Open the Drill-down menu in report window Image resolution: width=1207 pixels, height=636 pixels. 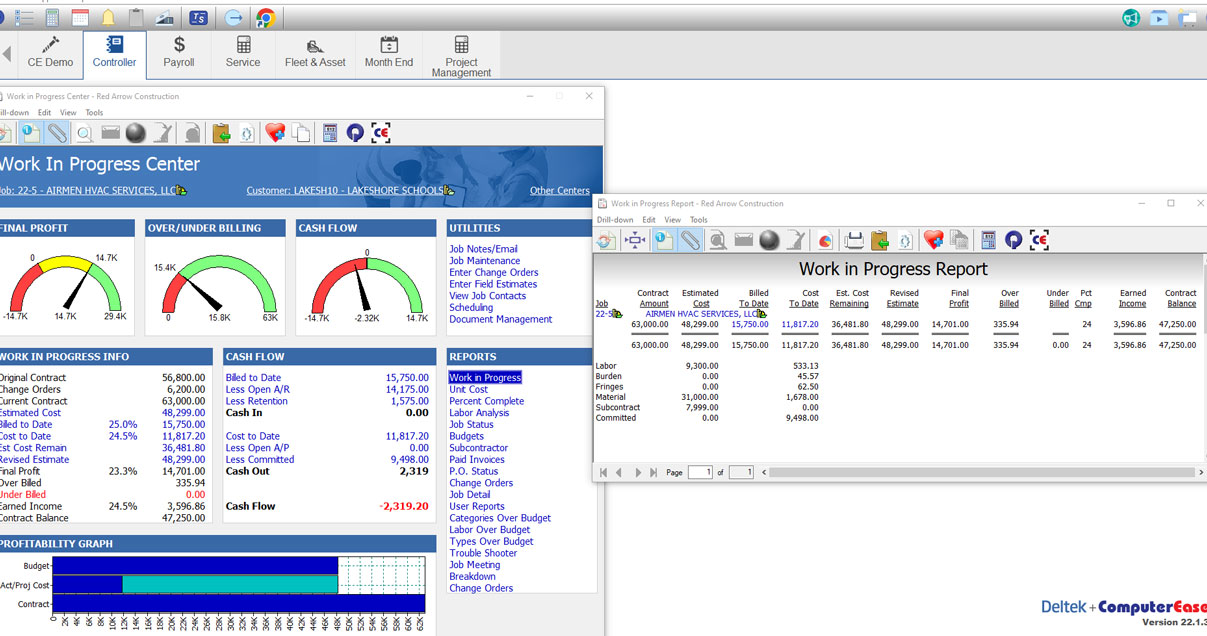click(x=615, y=220)
